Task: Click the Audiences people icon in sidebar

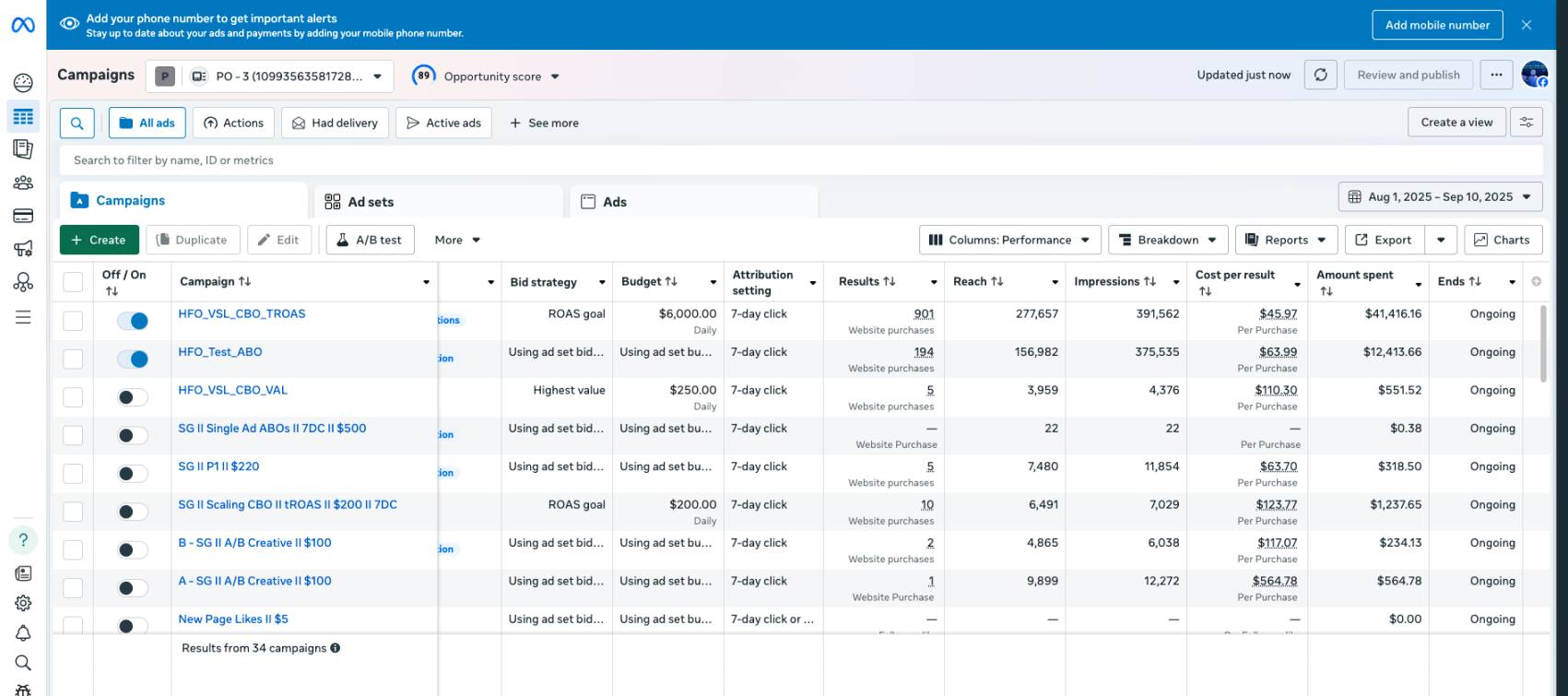Action: click(x=23, y=183)
